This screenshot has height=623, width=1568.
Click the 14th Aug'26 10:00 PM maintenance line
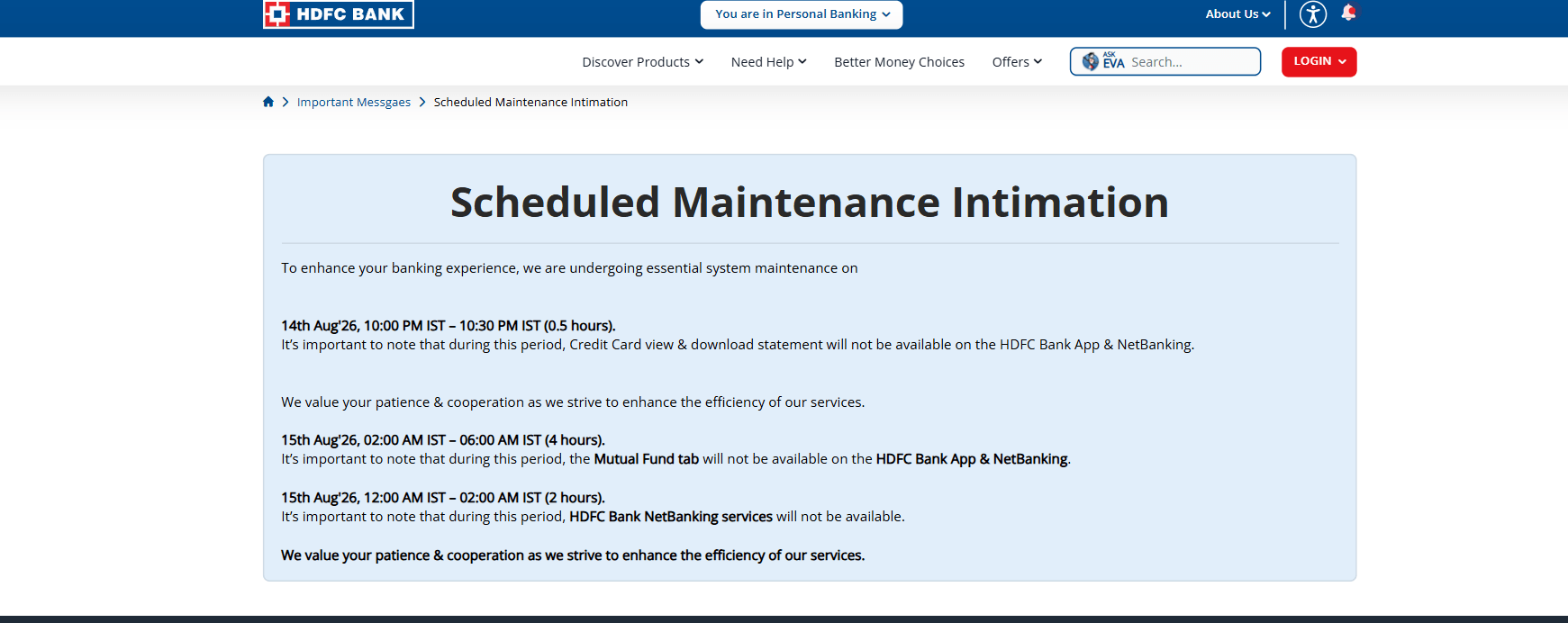click(449, 326)
